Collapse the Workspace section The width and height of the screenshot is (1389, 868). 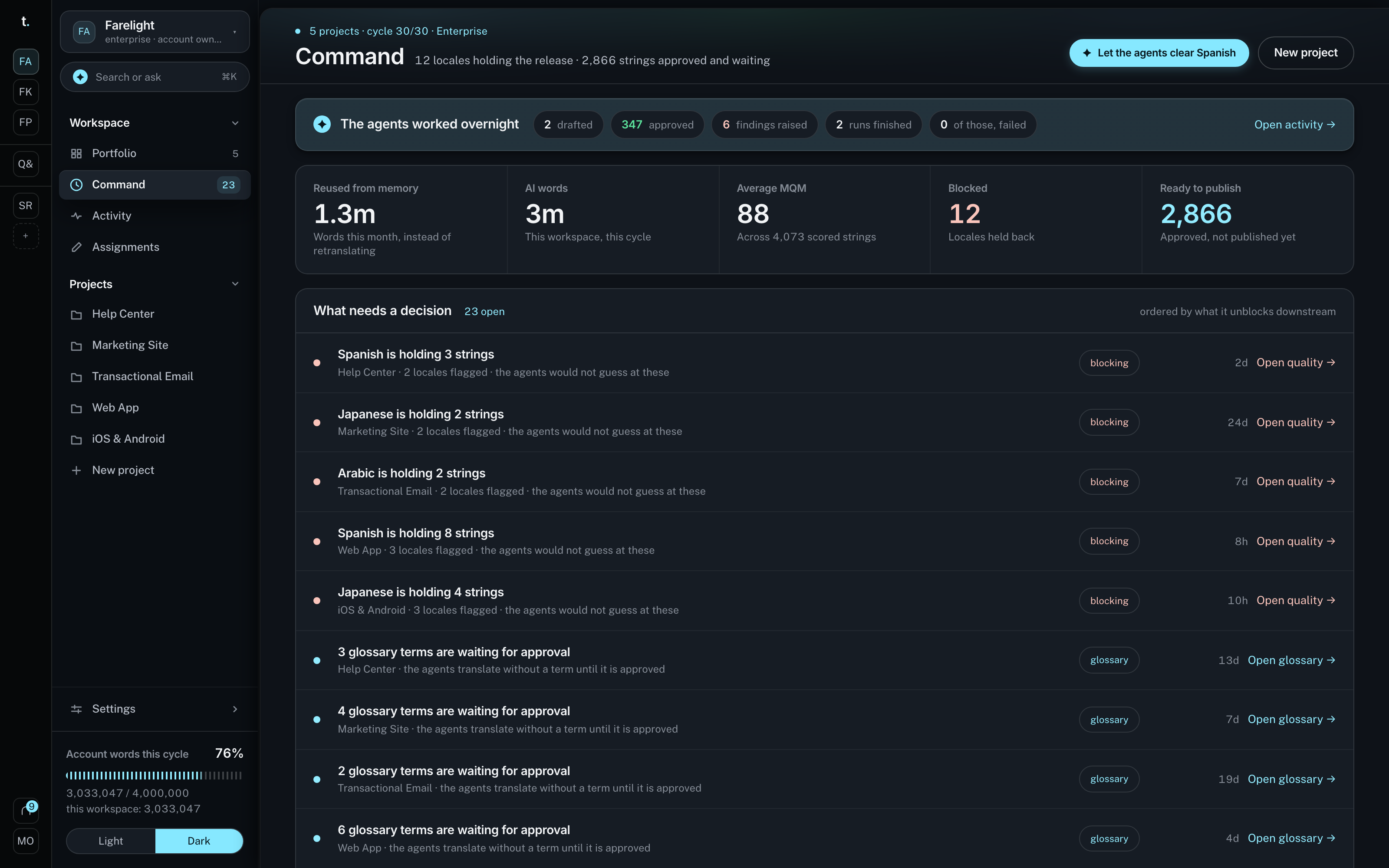(235, 123)
